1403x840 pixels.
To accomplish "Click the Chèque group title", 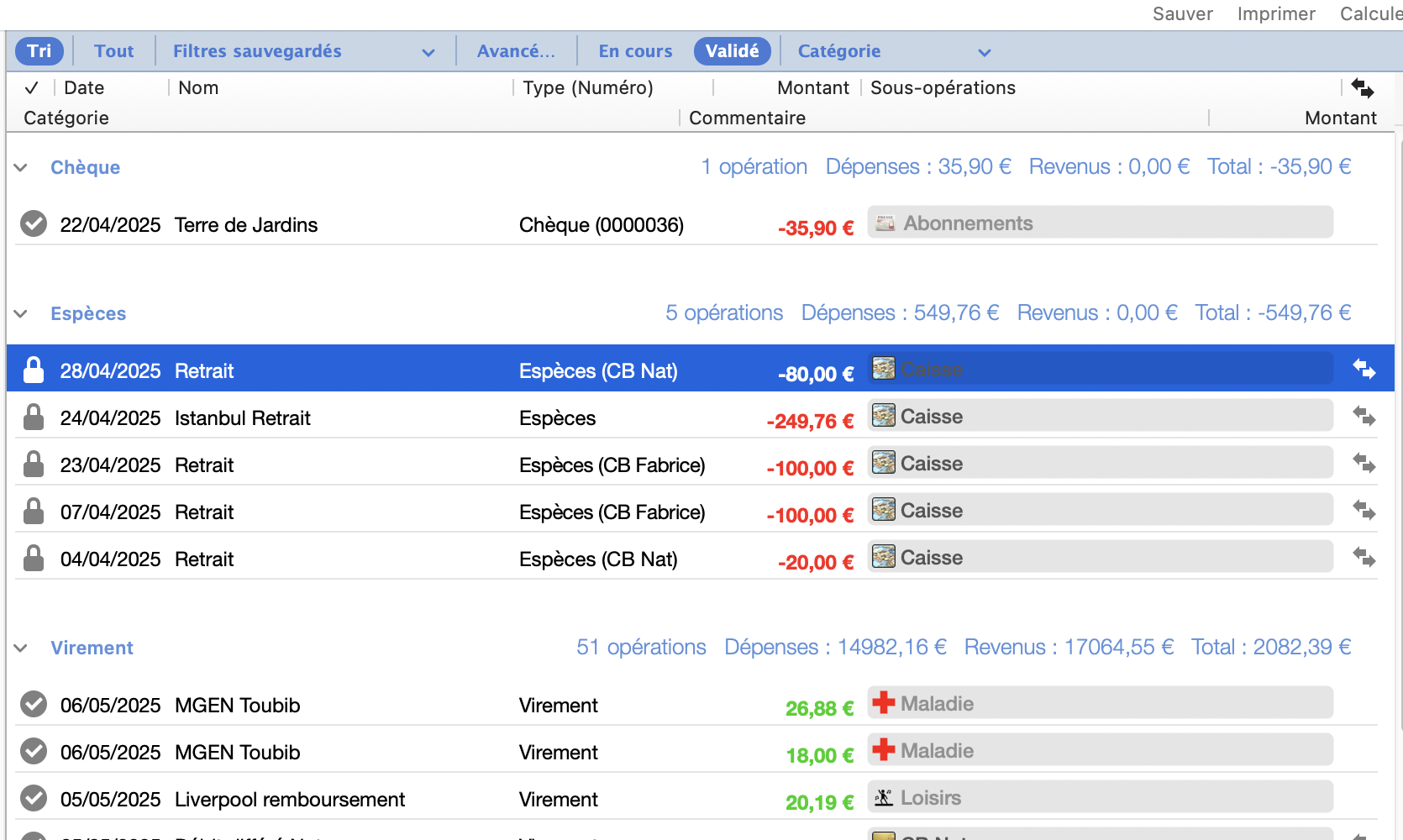I will coord(86,168).
